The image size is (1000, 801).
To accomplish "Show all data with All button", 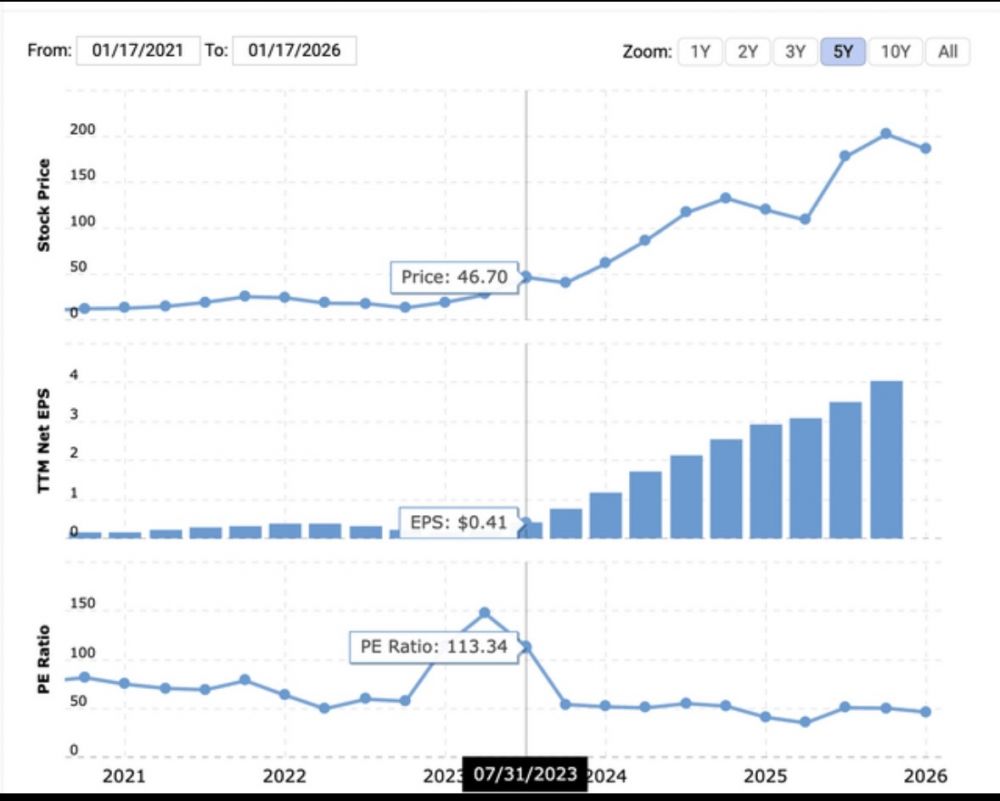I will (x=947, y=52).
